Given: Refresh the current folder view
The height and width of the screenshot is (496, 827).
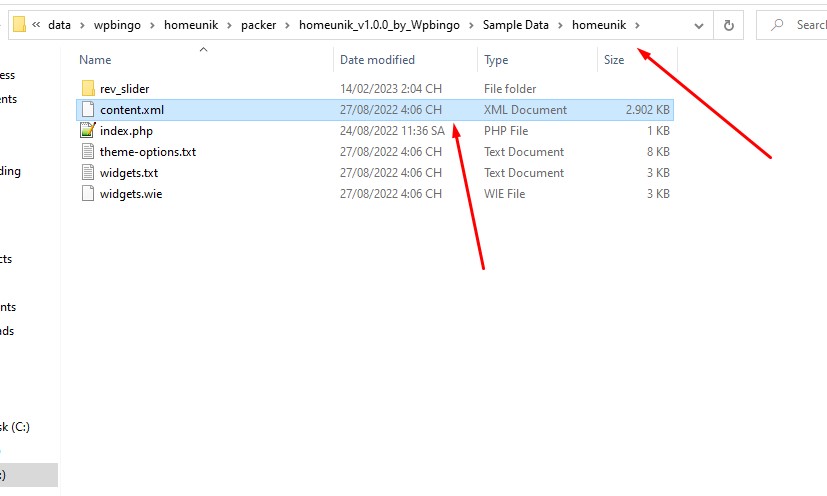Looking at the screenshot, I should pyautogui.click(x=728, y=25).
